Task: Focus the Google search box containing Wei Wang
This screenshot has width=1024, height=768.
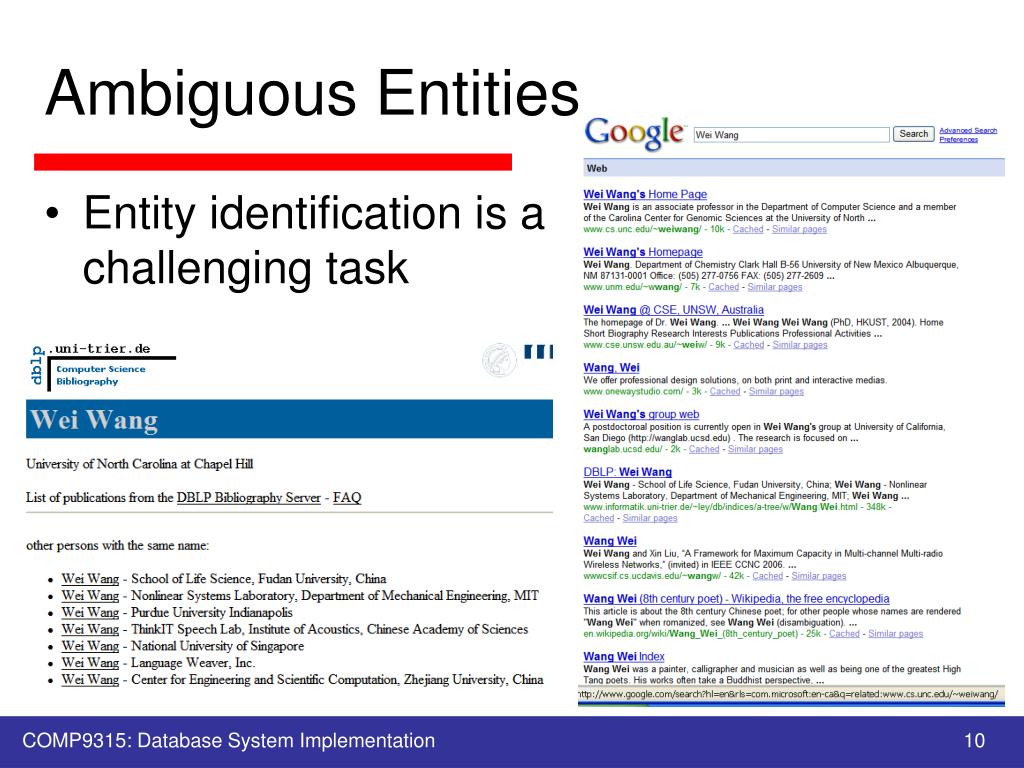Action: (x=791, y=135)
